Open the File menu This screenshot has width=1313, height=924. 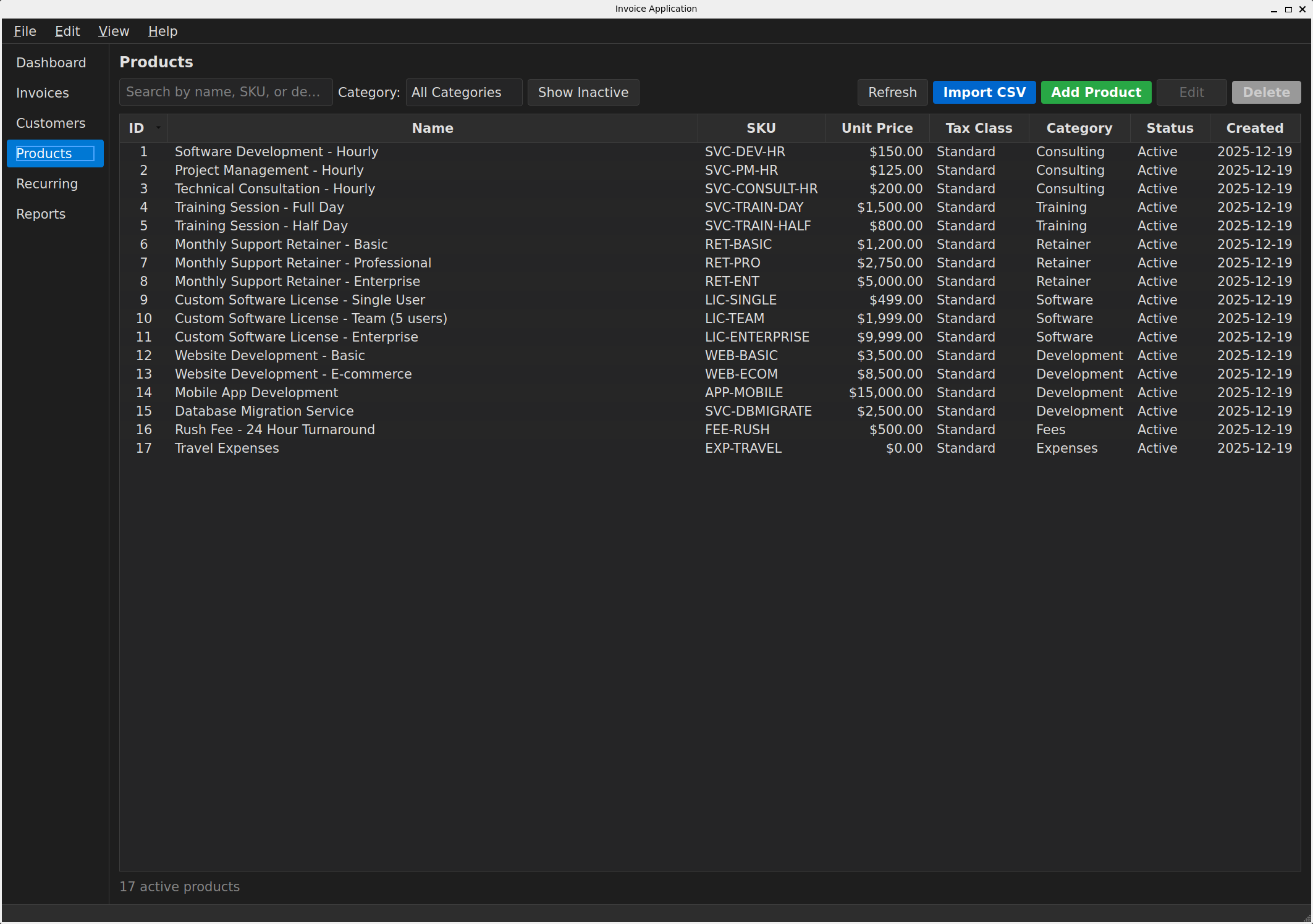click(x=25, y=31)
